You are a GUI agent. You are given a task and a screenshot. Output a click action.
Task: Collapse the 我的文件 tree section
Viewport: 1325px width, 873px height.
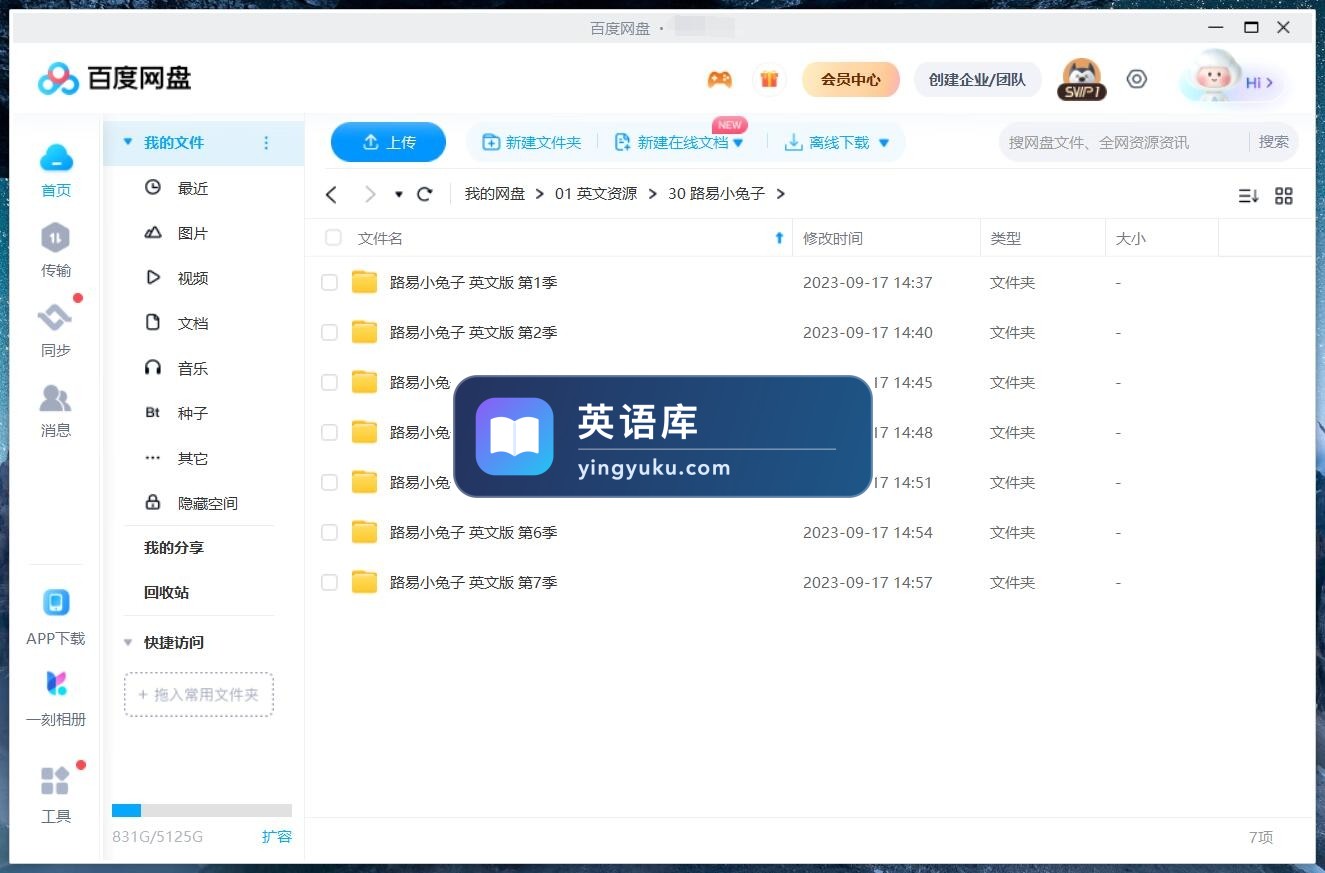coord(127,143)
